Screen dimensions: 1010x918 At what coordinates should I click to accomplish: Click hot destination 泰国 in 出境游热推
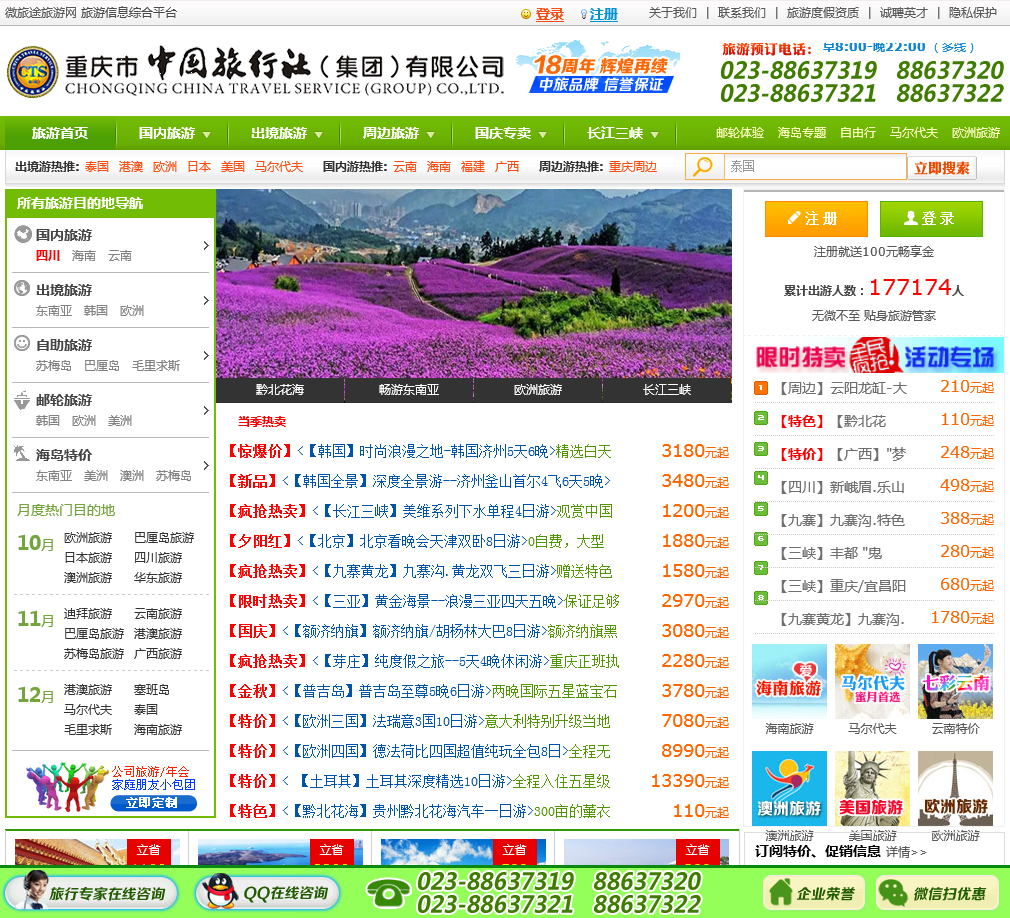(x=97, y=167)
